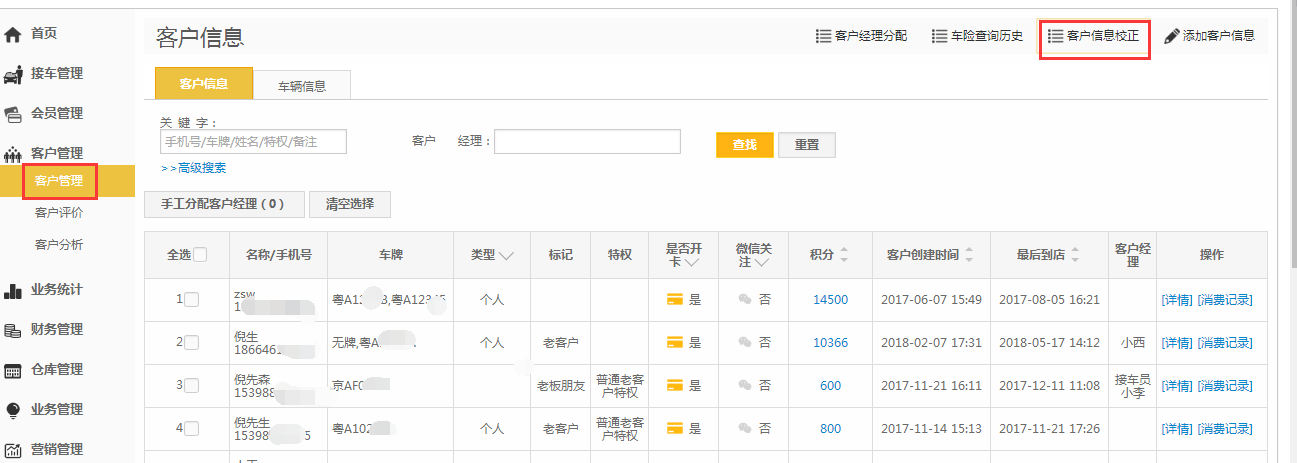1297x463 pixels.
Task: Open 客户评价 in the sidebar menu
Action: click(59, 213)
